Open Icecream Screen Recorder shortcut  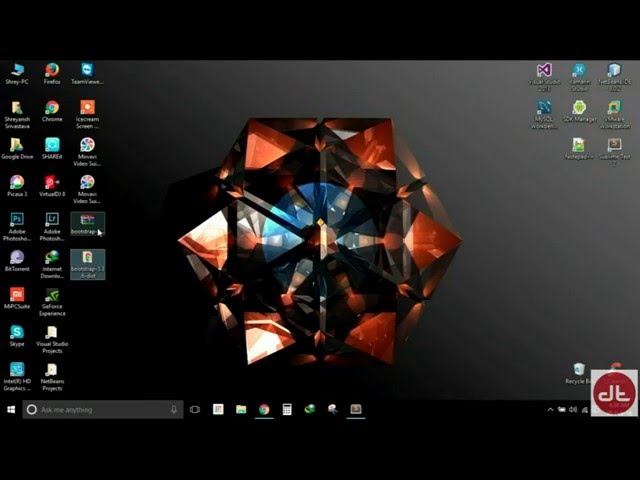click(87, 115)
